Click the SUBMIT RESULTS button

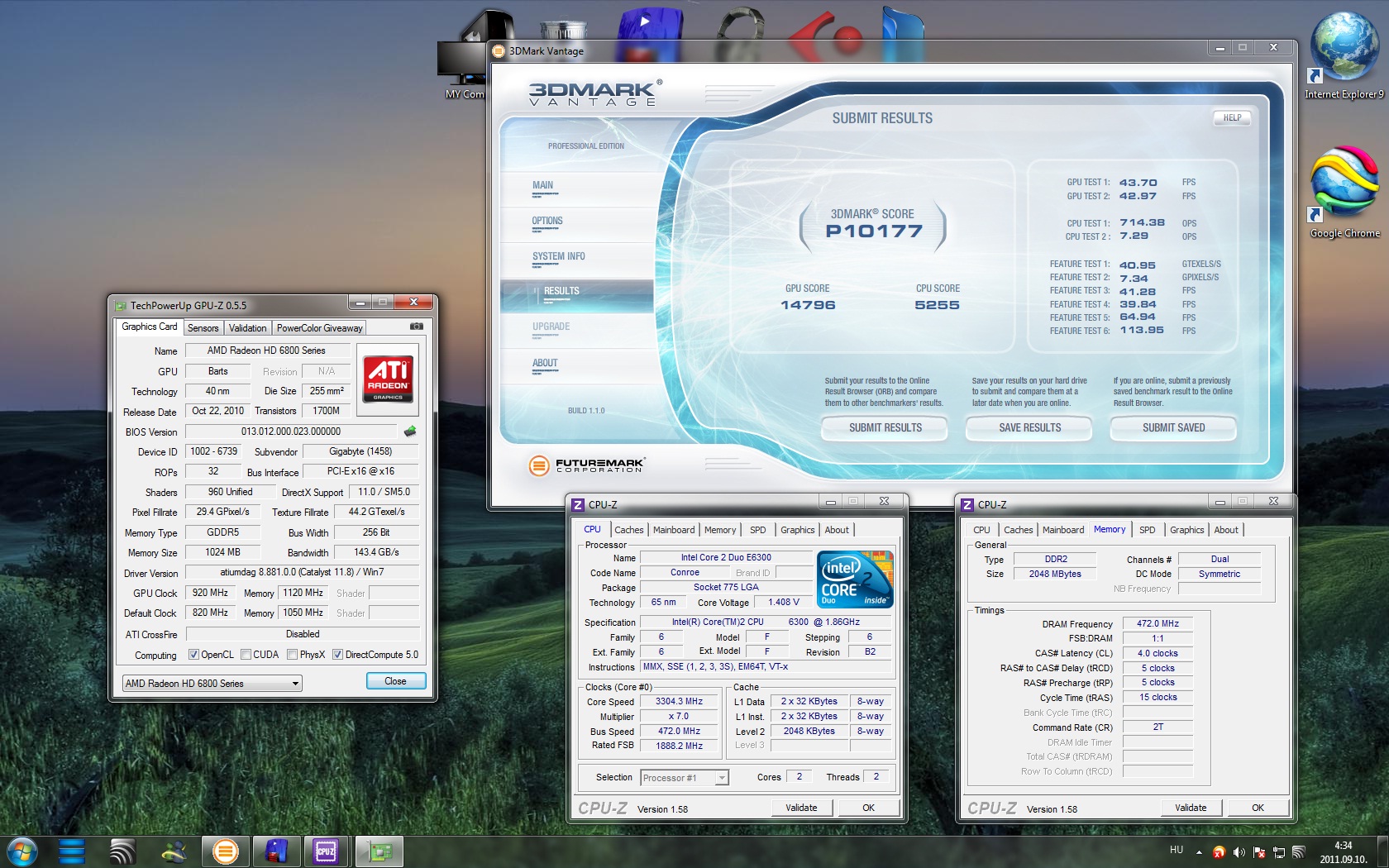point(885,428)
